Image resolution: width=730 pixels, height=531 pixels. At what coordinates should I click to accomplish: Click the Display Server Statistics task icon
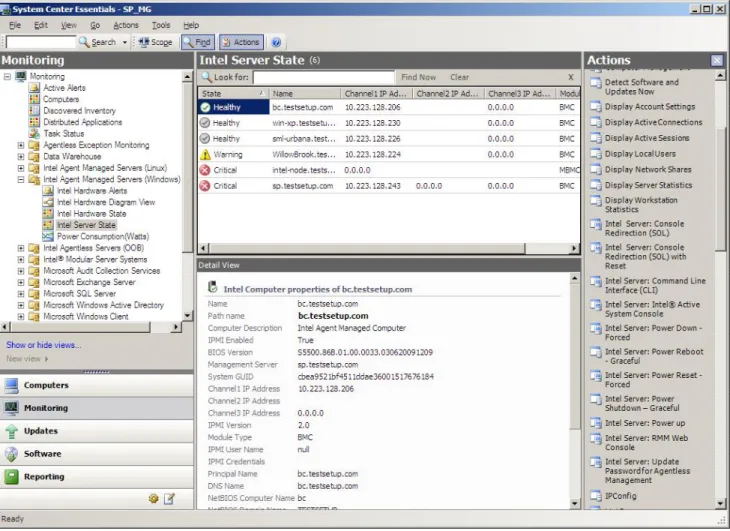point(595,185)
